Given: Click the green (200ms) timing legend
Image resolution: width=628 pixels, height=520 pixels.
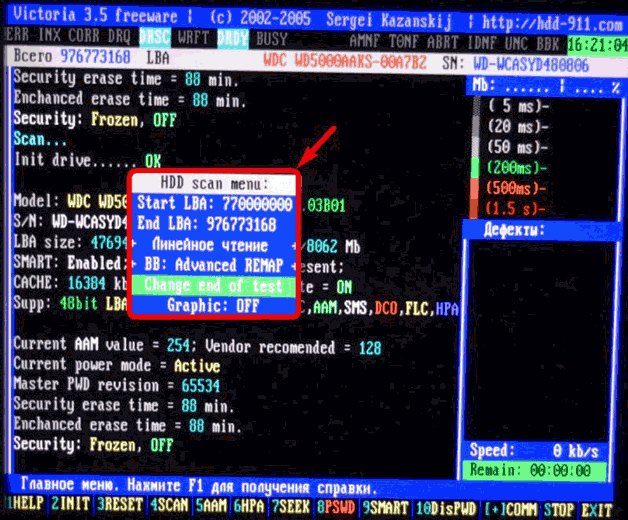Looking at the screenshot, I should [x=517, y=167].
